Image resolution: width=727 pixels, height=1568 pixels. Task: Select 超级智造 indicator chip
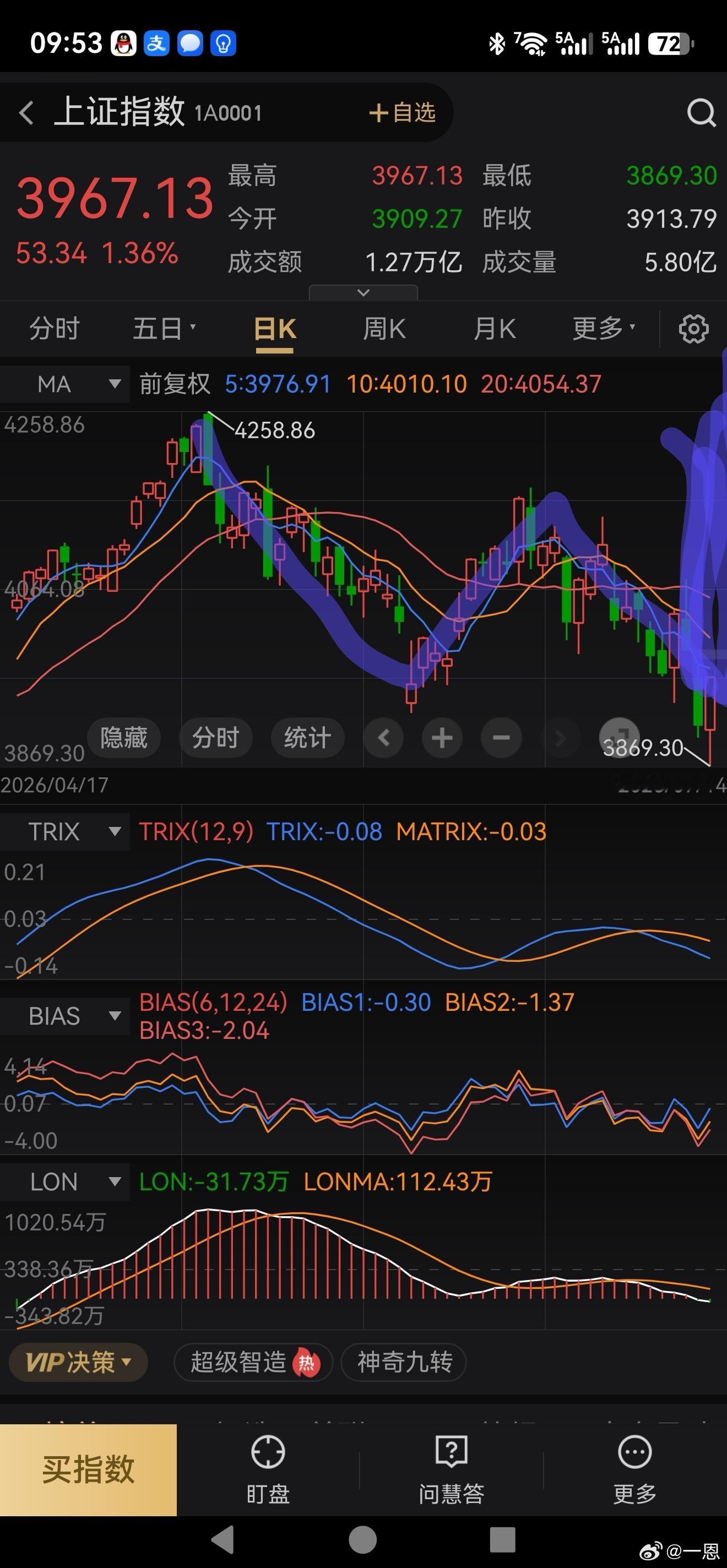[253, 1362]
